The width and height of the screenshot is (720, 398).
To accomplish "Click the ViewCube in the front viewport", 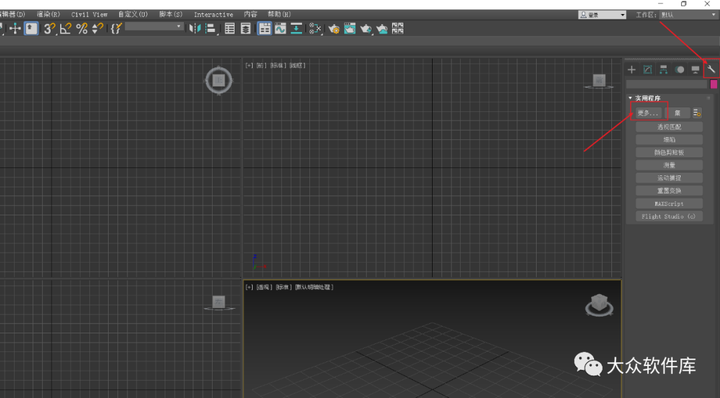I will (x=599, y=81).
